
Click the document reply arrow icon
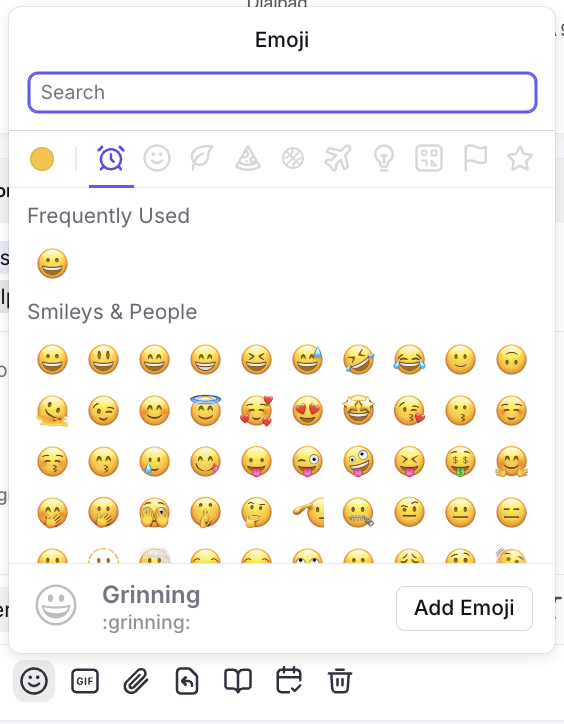(187, 681)
